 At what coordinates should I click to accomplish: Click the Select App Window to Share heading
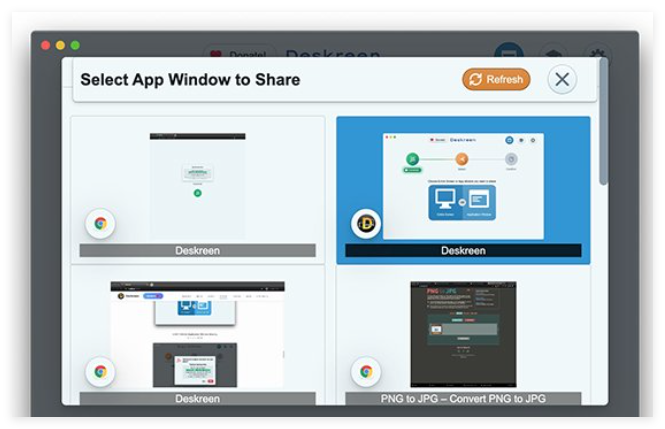point(190,80)
